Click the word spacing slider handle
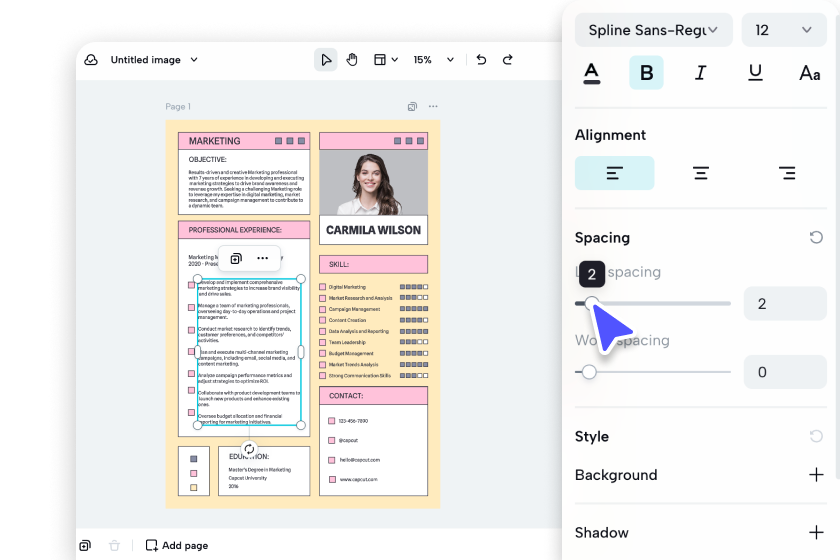The height and width of the screenshot is (560, 840). click(x=589, y=372)
